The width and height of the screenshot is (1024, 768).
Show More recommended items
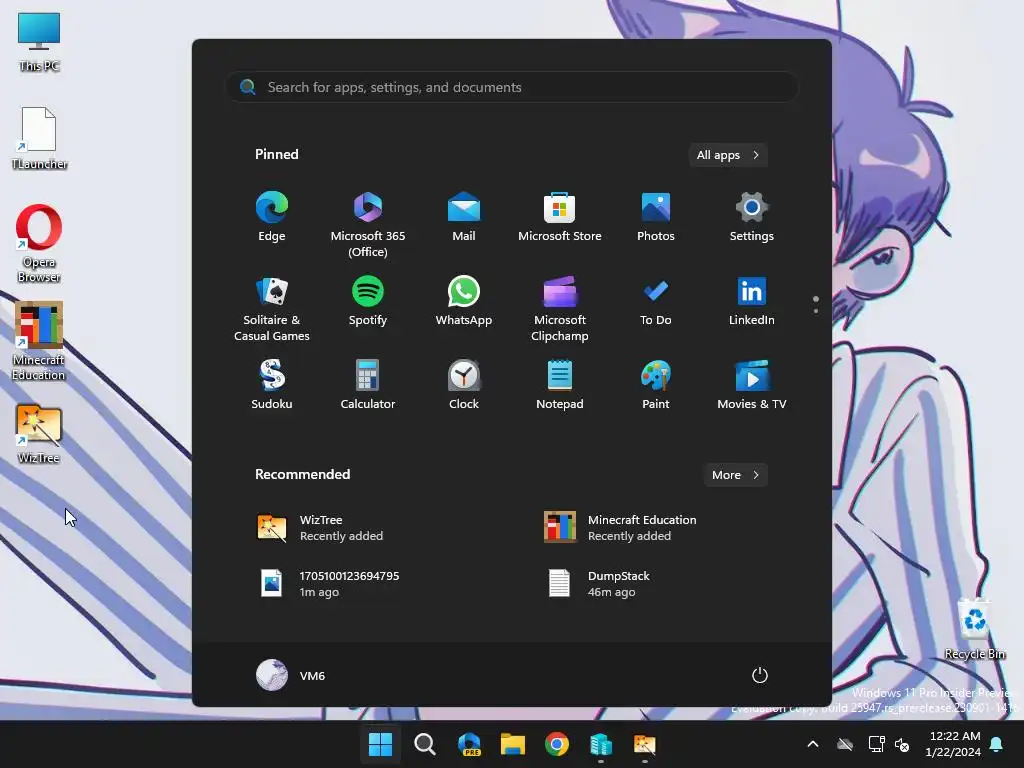pyautogui.click(x=735, y=475)
